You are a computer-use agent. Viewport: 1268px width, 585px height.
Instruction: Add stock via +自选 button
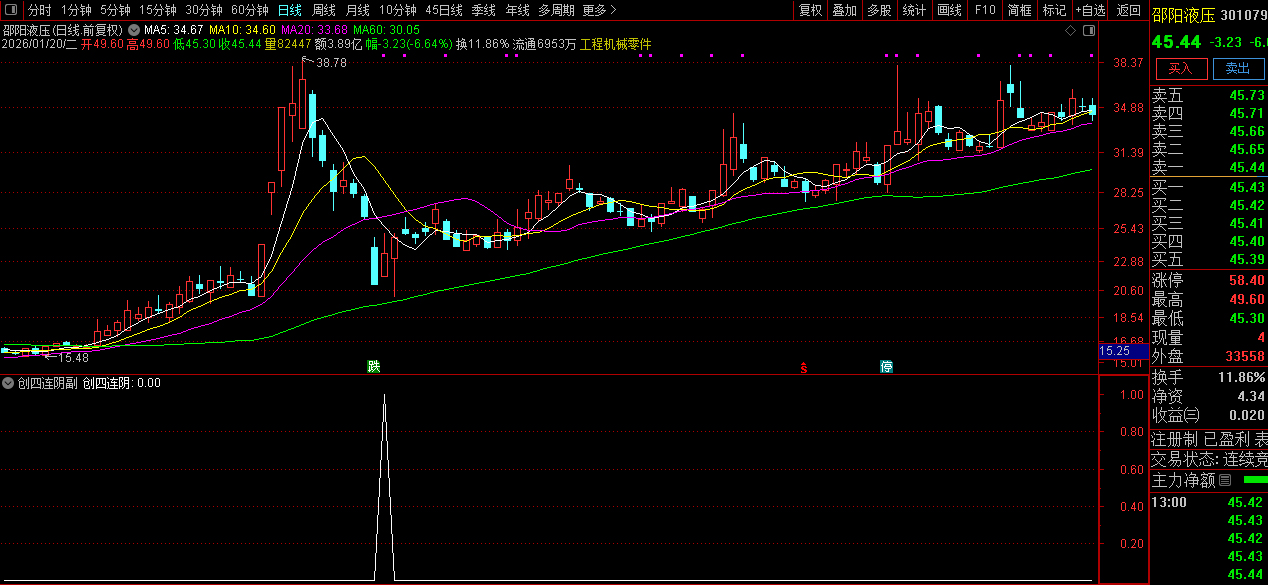(1091, 10)
